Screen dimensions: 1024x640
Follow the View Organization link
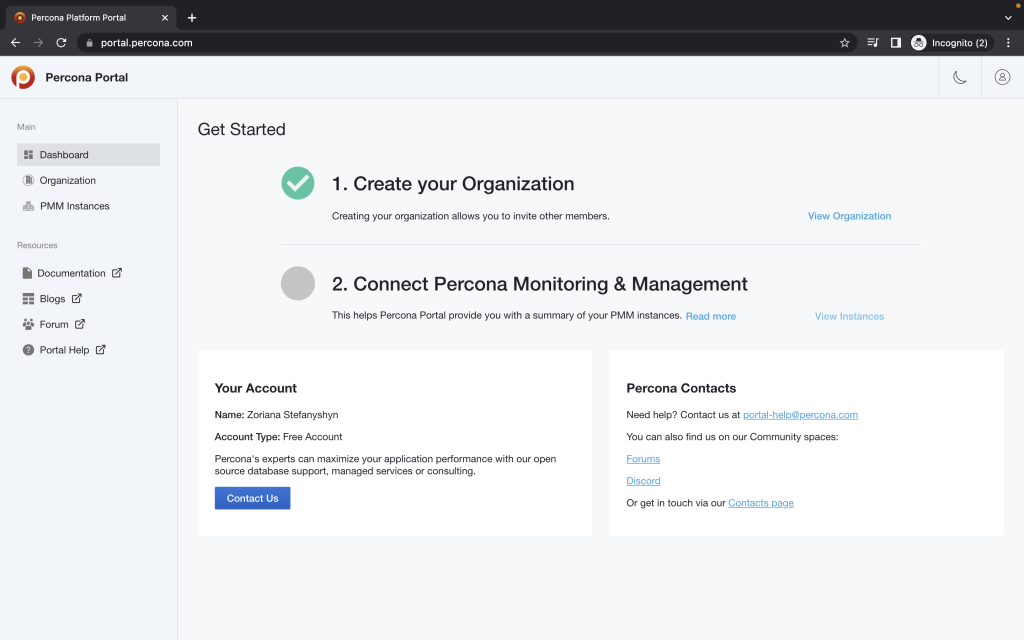click(x=849, y=216)
